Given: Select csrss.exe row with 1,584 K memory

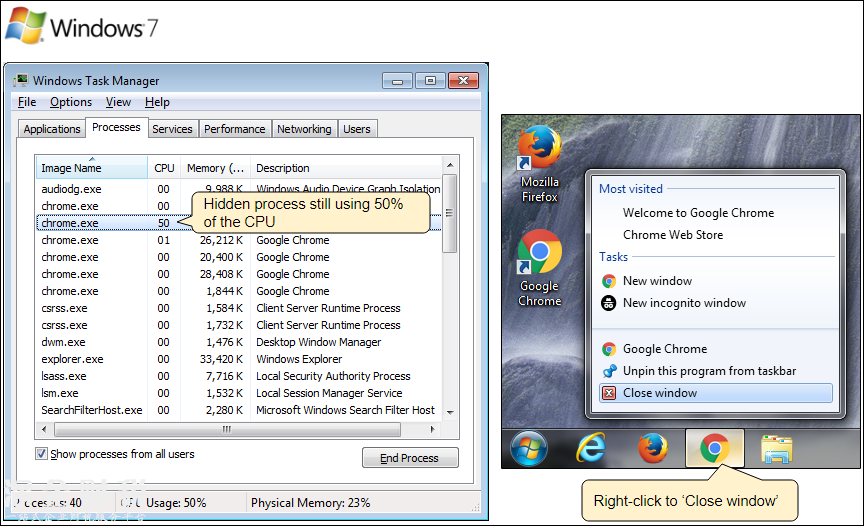Looking at the screenshot, I should click(x=239, y=308).
